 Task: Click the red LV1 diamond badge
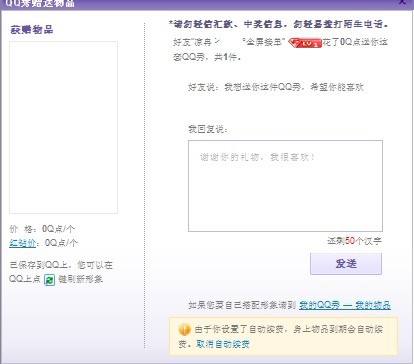click(305, 43)
